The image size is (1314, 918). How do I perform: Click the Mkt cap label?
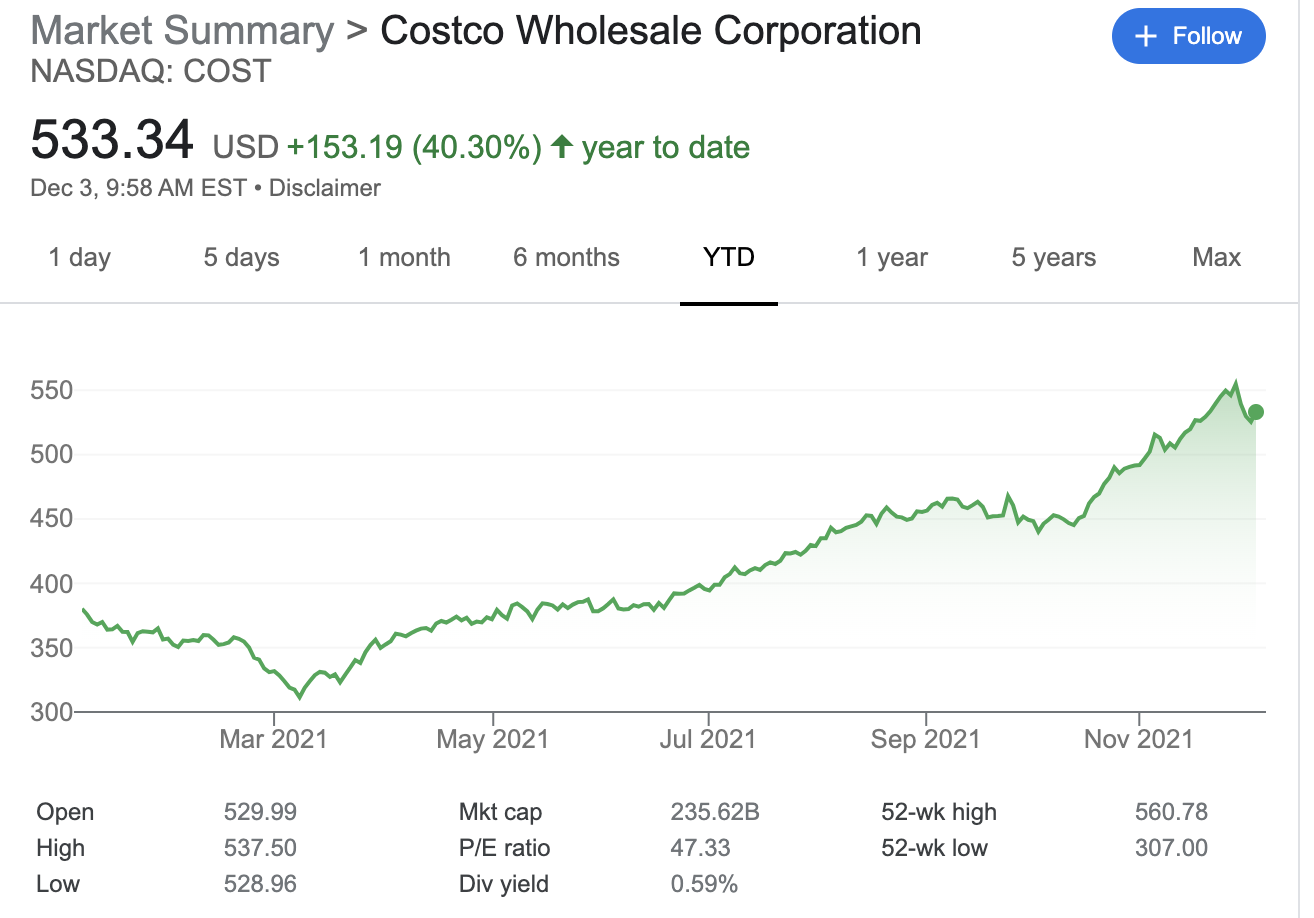pos(500,812)
